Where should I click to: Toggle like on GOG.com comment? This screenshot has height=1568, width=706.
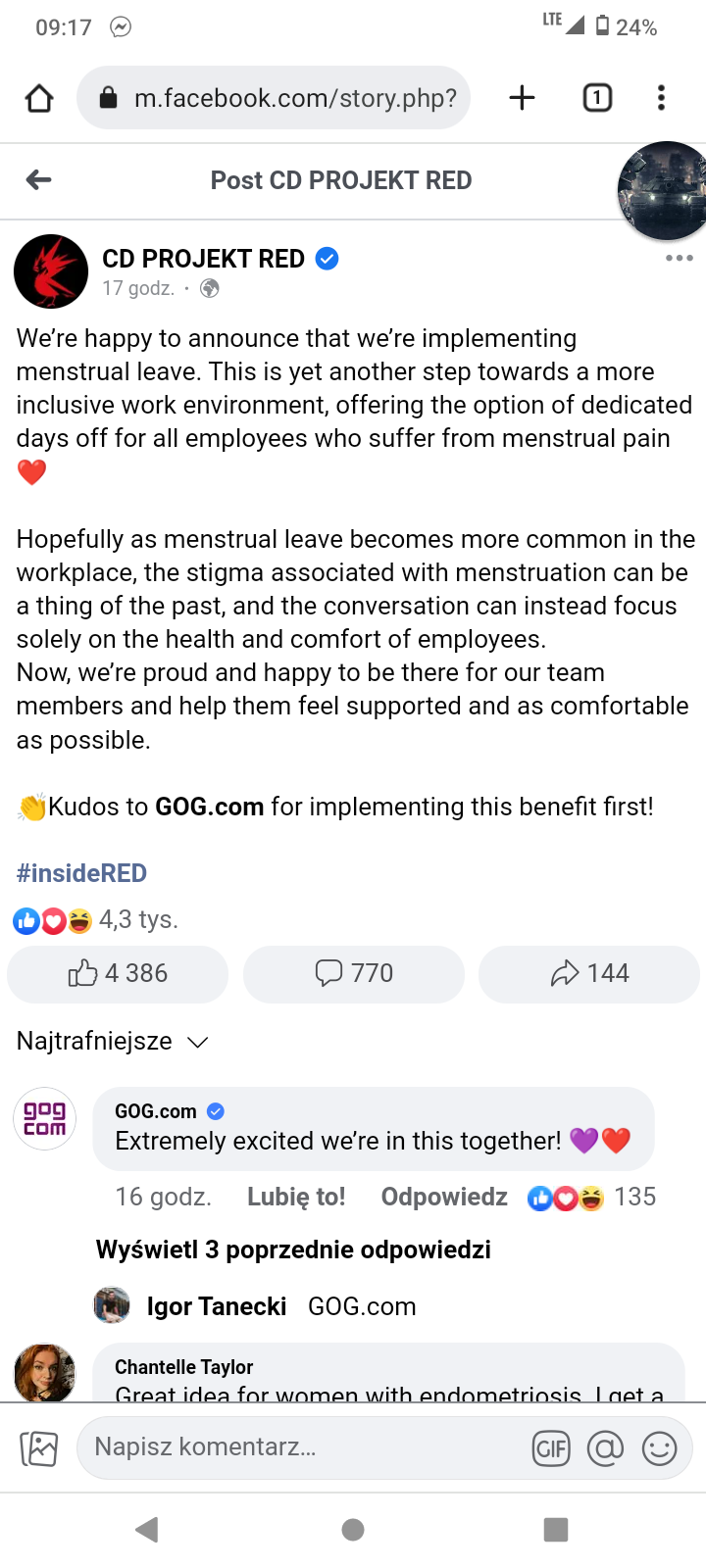(296, 1197)
